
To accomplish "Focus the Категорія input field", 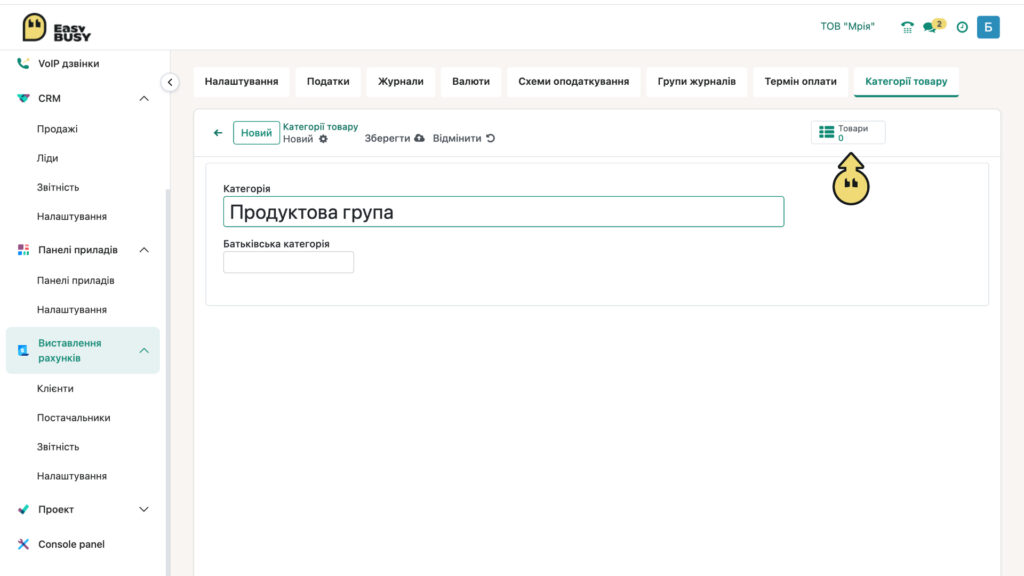I will (x=504, y=212).
